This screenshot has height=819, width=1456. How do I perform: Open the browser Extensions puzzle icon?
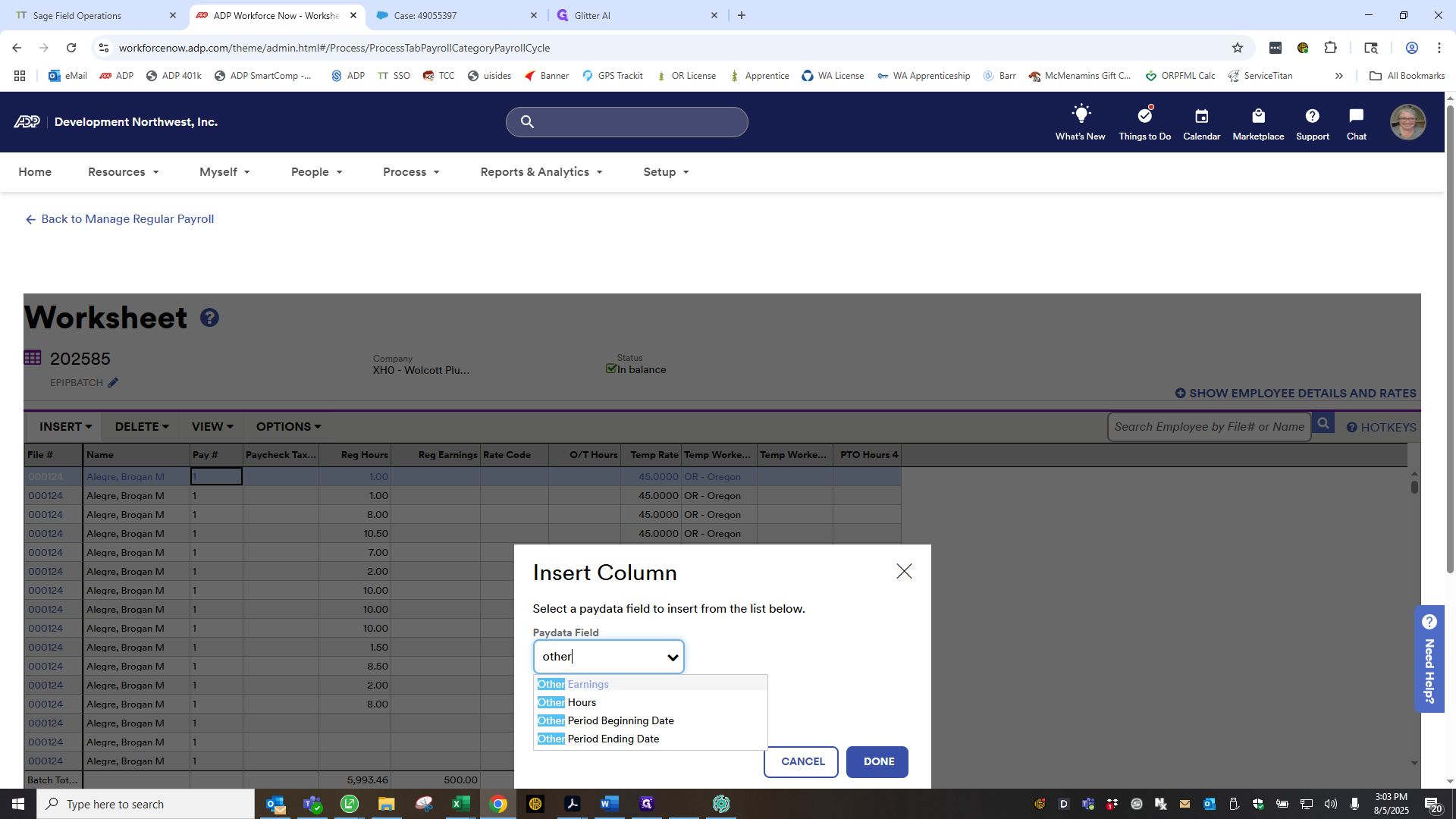[1330, 48]
